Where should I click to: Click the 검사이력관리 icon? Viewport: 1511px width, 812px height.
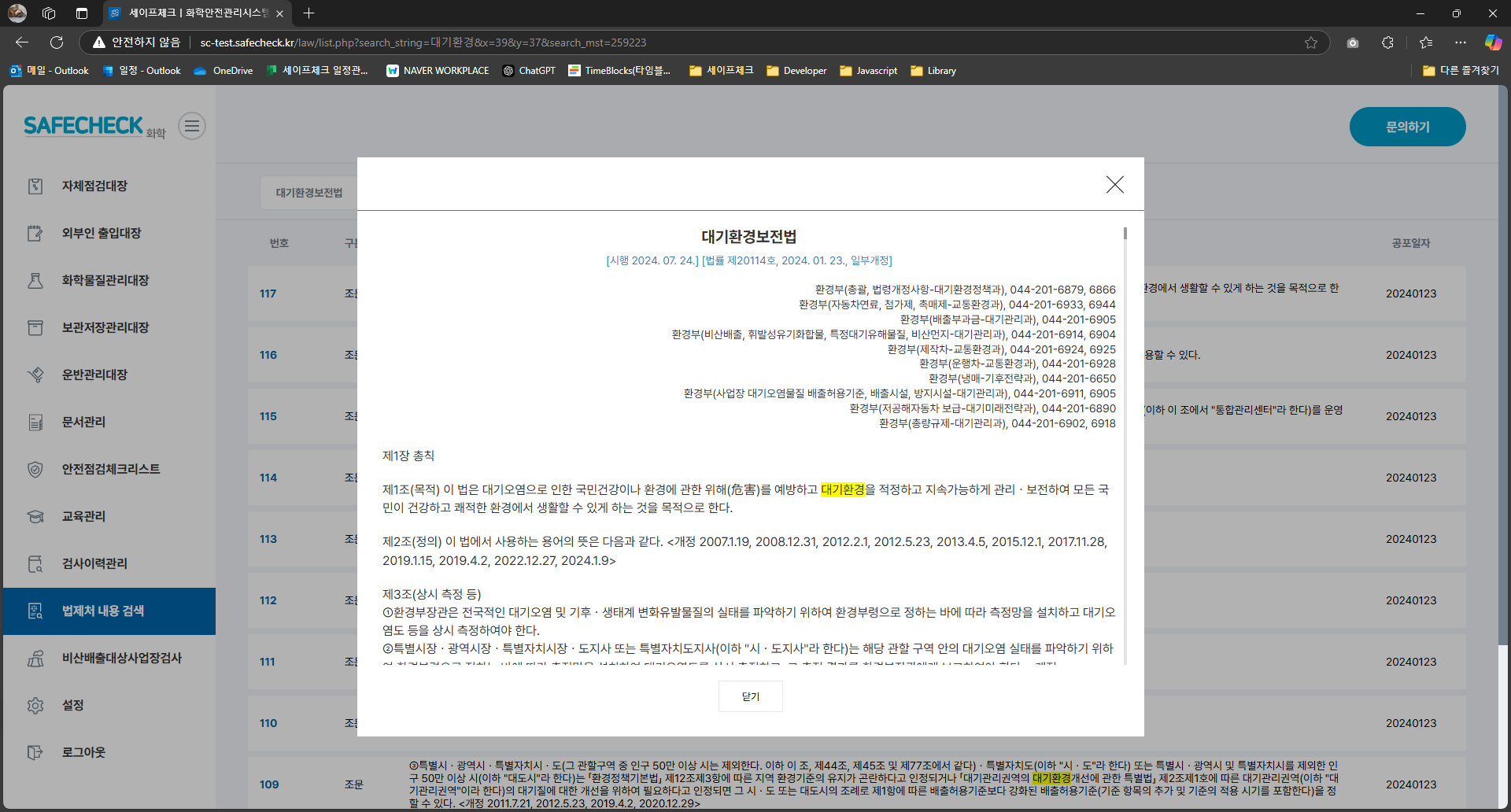coord(35,563)
